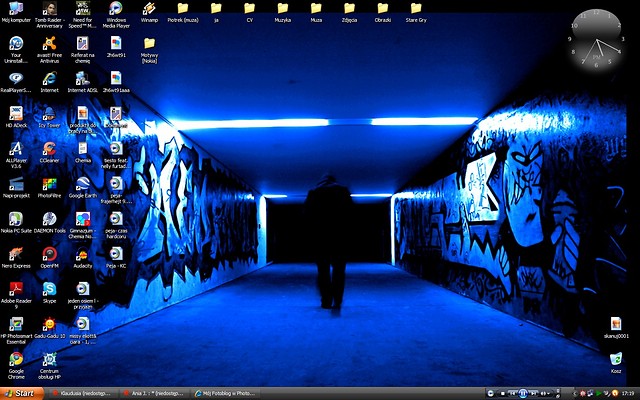640x400 pixels.
Task: Open the jeden osiem l media file
Action: pyautogui.click(x=82, y=296)
